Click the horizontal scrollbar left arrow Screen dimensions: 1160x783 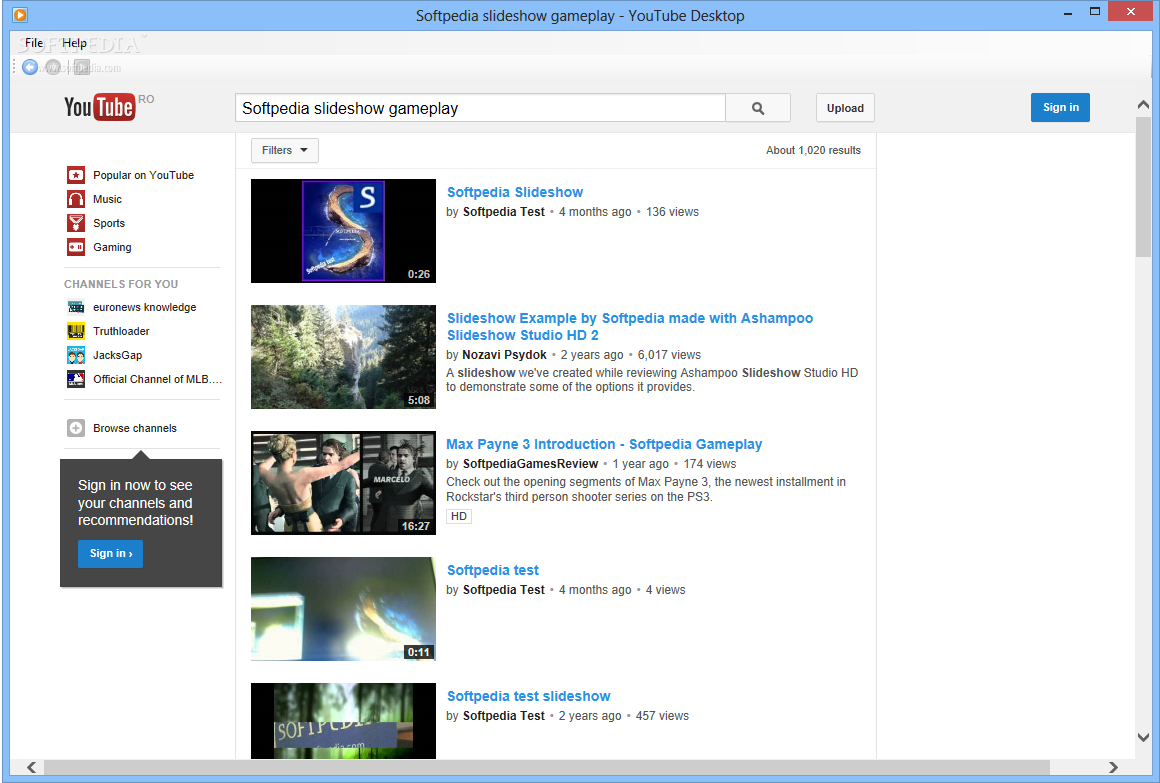click(31, 767)
